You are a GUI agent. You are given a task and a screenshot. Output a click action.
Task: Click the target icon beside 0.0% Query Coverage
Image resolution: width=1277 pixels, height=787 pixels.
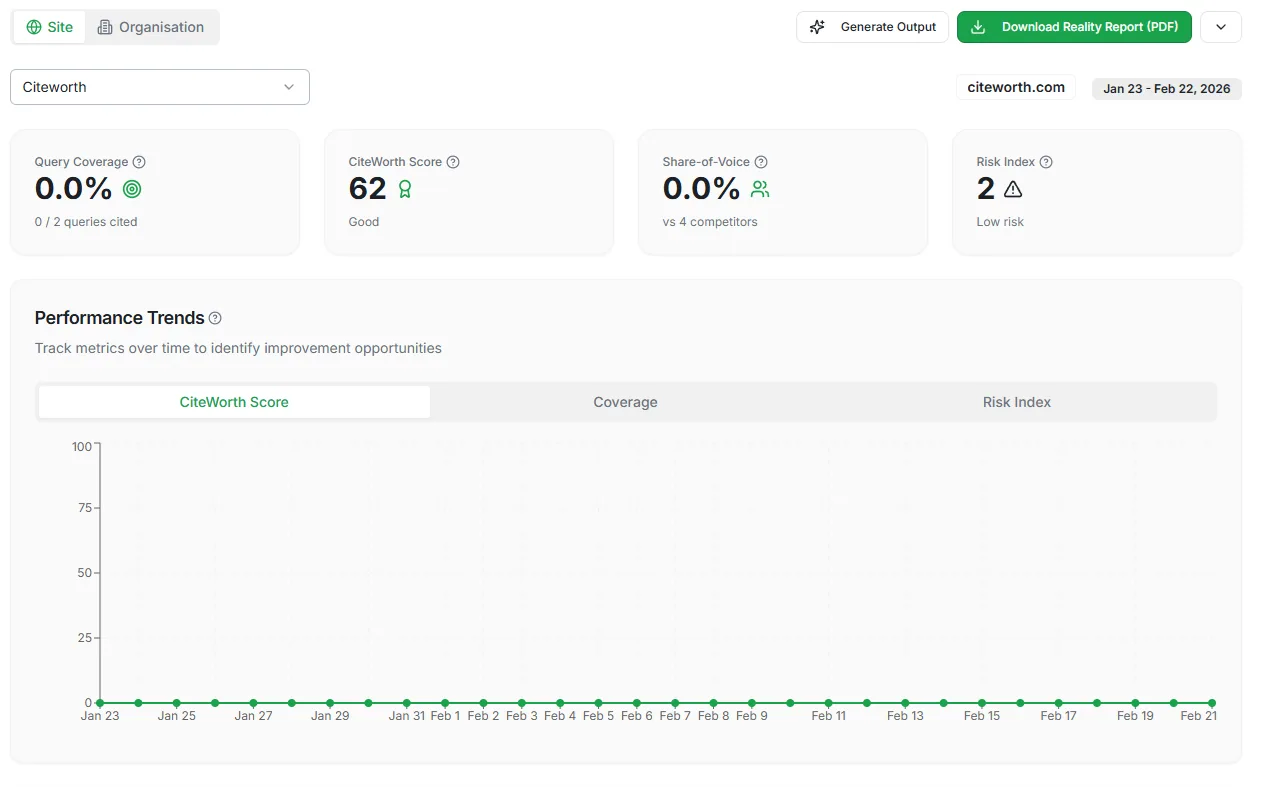pyautogui.click(x=132, y=188)
